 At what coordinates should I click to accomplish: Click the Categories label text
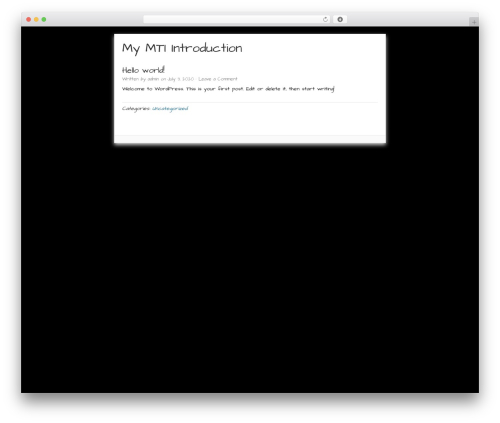[x=136, y=109]
